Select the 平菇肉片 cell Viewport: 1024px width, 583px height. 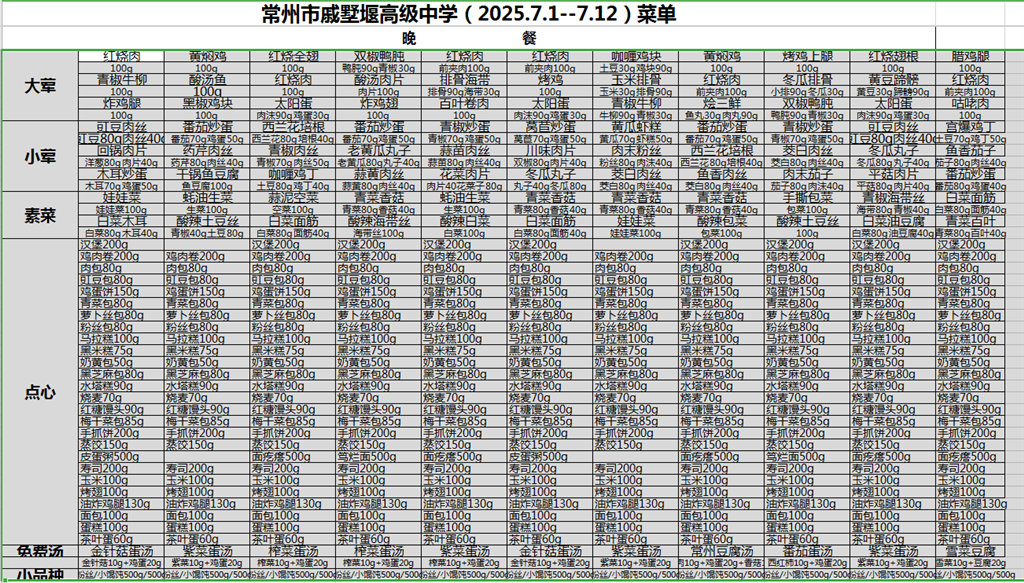892,174
